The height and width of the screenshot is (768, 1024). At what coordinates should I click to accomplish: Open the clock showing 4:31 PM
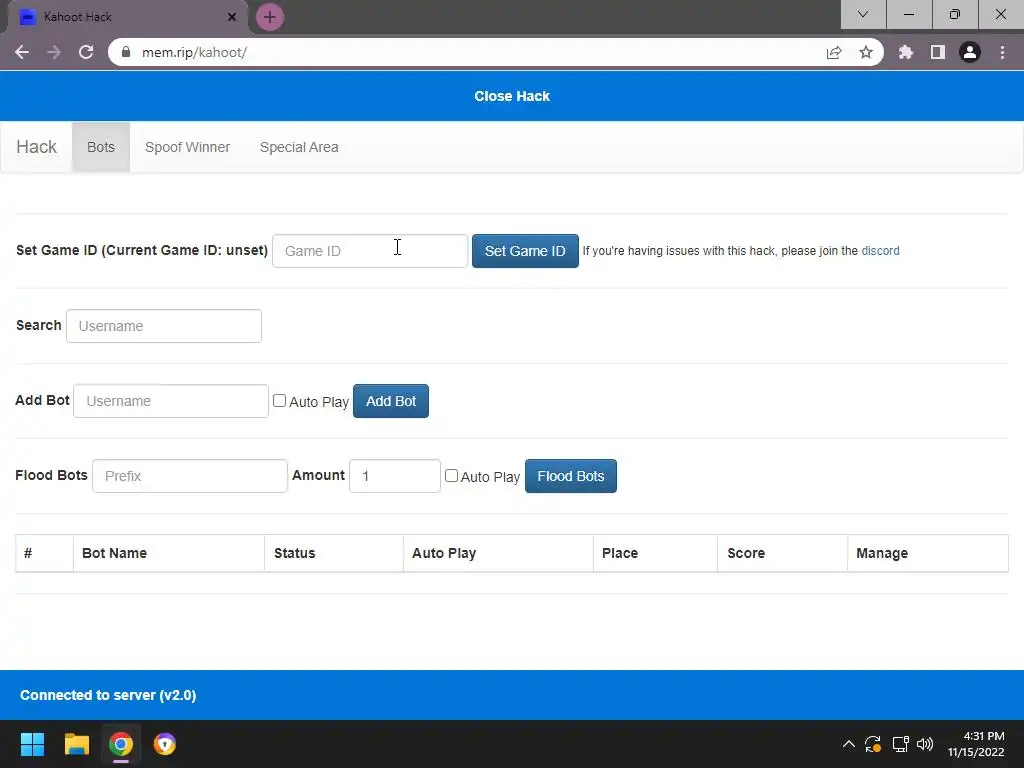(976, 744)
